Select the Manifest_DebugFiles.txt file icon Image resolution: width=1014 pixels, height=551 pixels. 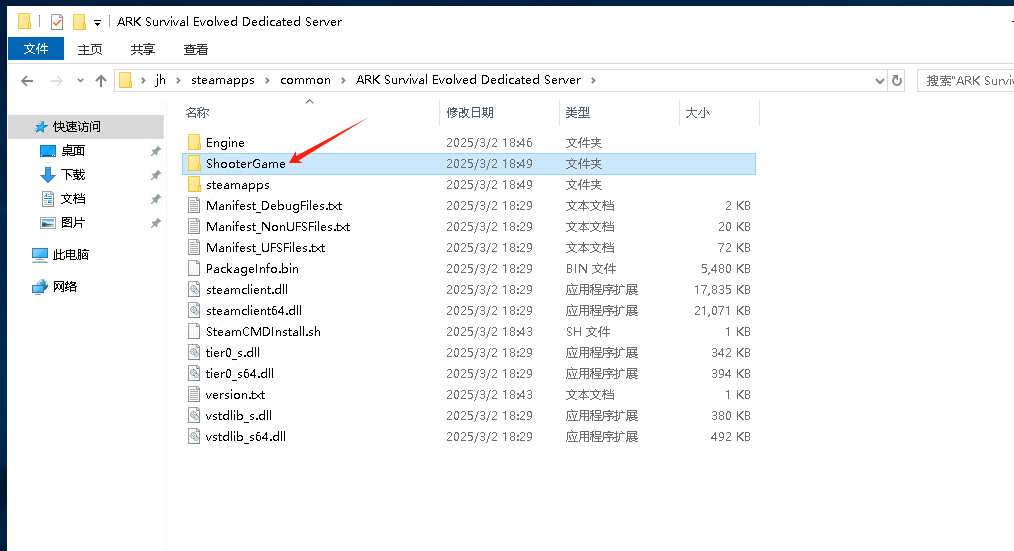194,206
